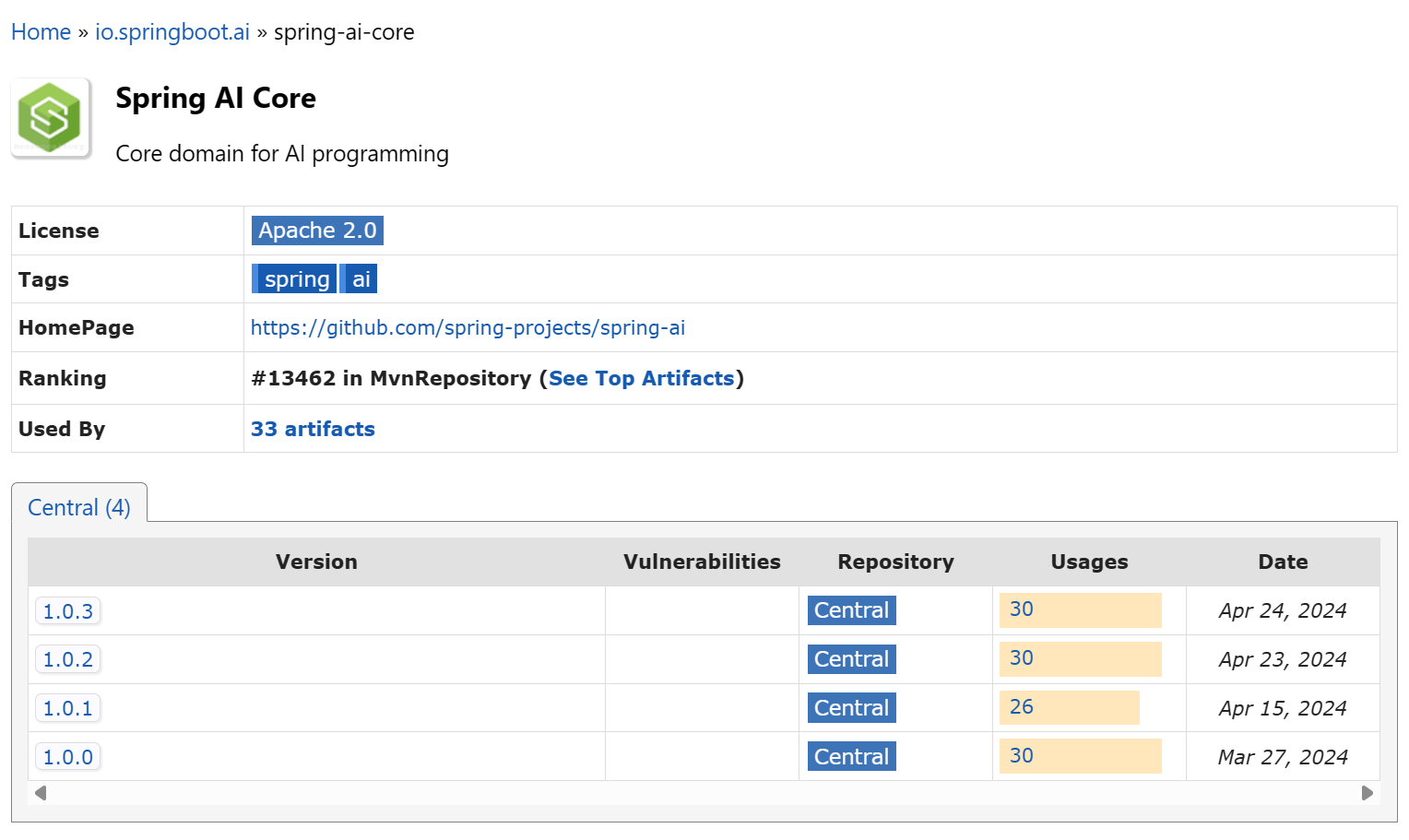Open version 1.0.0
This screenshot has width=1409, height=840.
tap(68, 757)
